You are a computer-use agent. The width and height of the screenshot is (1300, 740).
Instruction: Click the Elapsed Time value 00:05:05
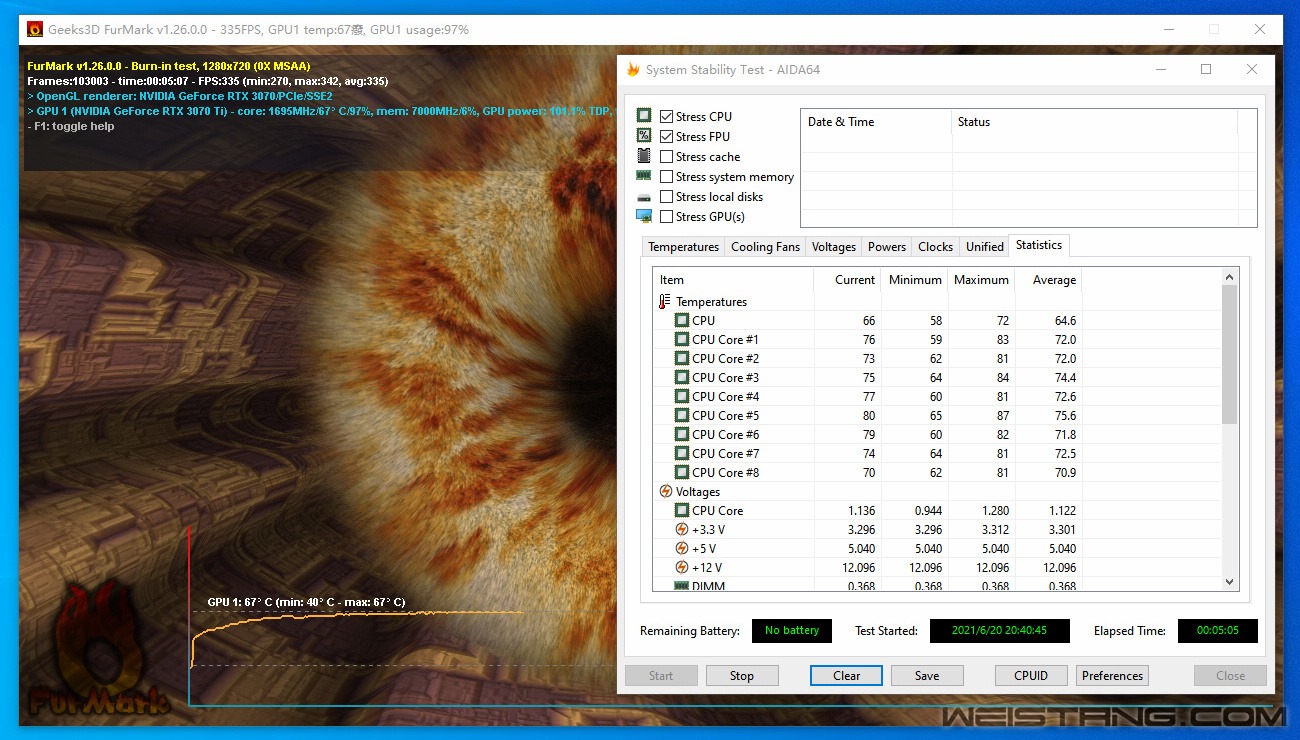pyautogui.click(x=1217, y=631)
